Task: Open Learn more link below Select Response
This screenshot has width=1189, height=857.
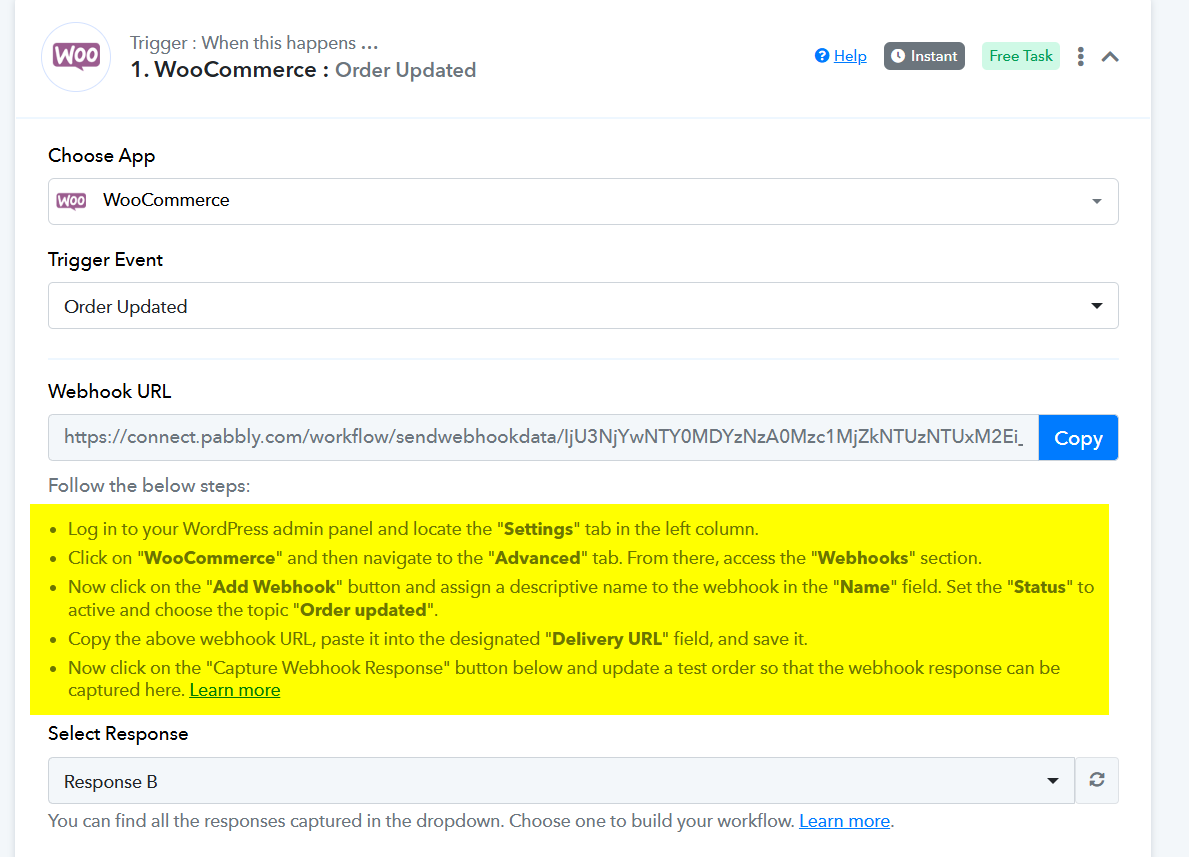Action: pos(844,821)
